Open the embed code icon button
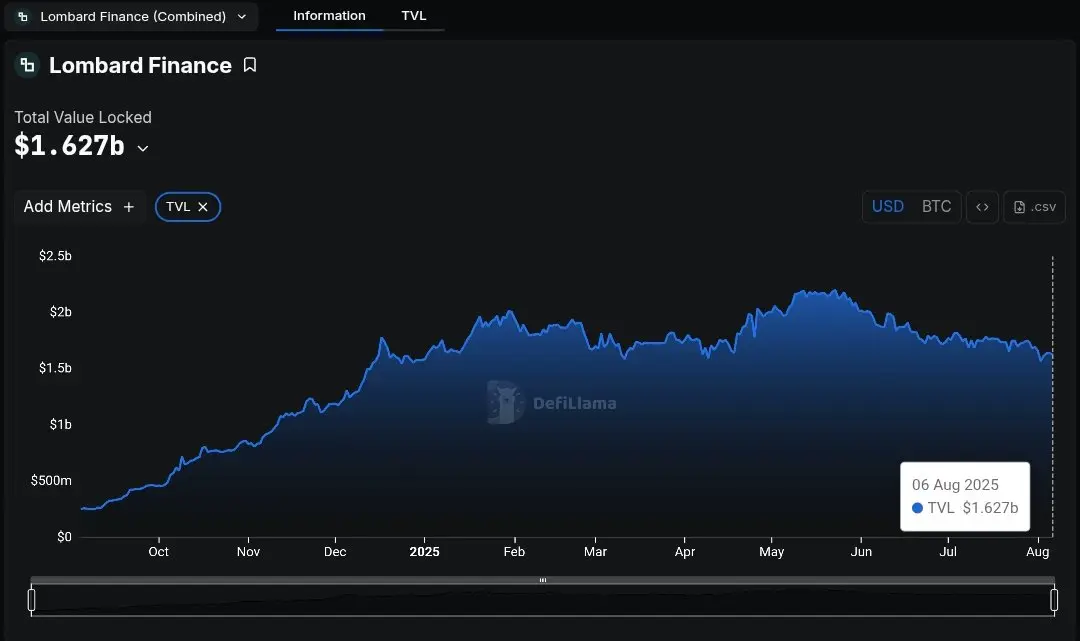 [x=982, y=207]
